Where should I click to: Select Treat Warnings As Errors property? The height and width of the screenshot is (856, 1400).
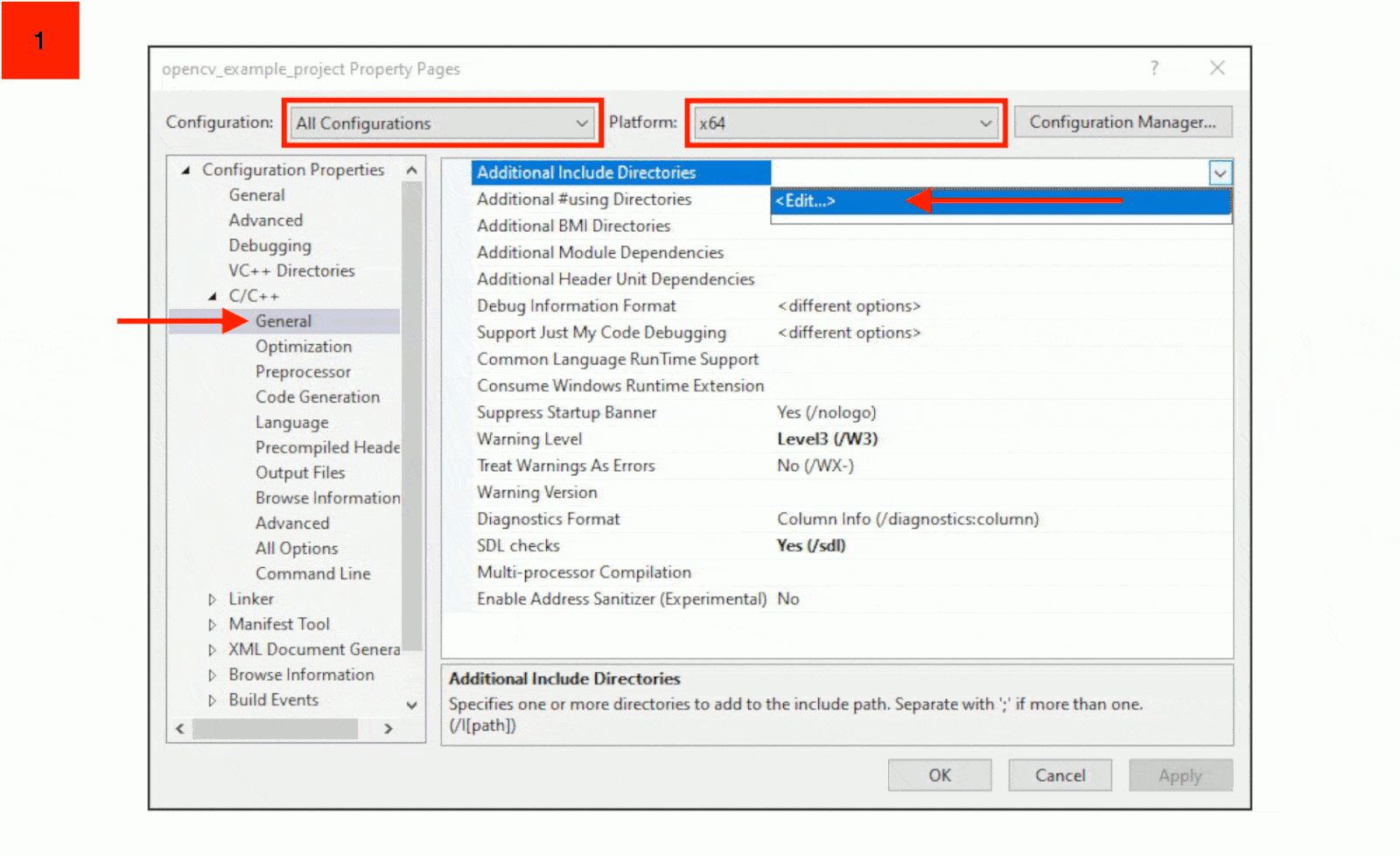[565, 467]
